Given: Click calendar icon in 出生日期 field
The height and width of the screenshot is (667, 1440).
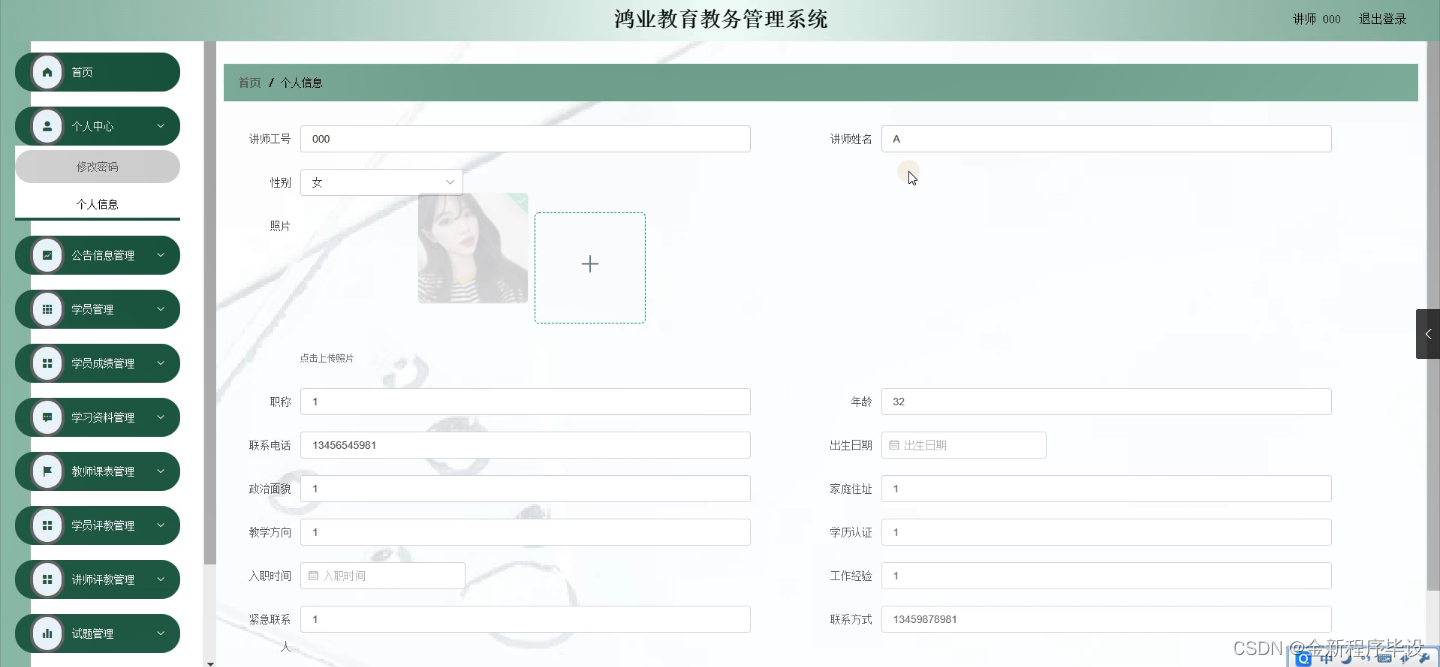Looking at the screenshot, I should click(x=894, y=445).
